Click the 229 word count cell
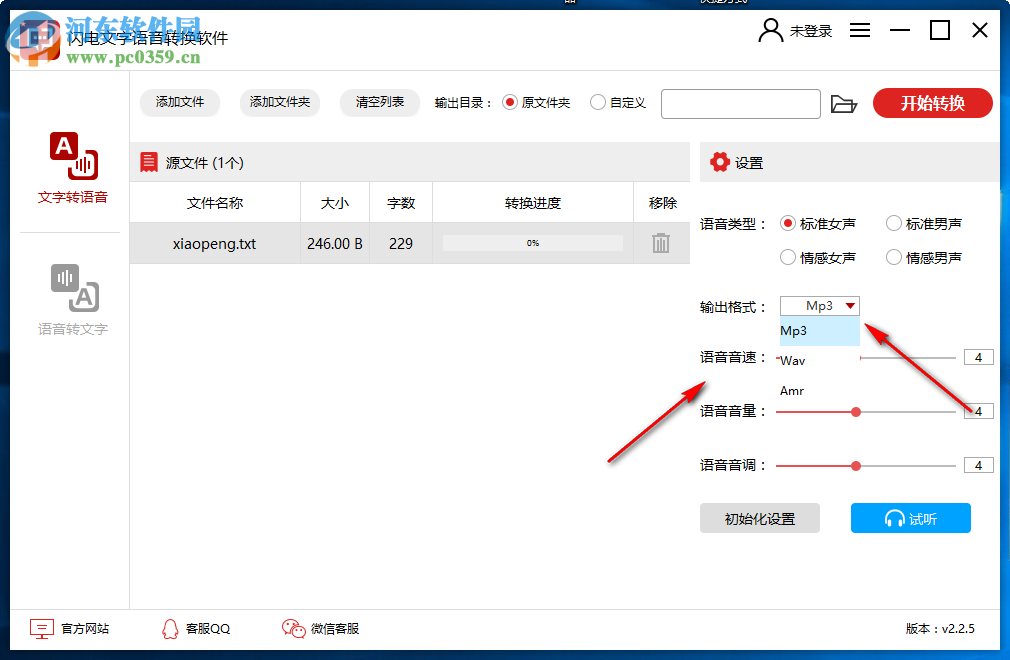Image resolution: width=1010 pixels, height=660 pixels. click(x=401, y=243)
